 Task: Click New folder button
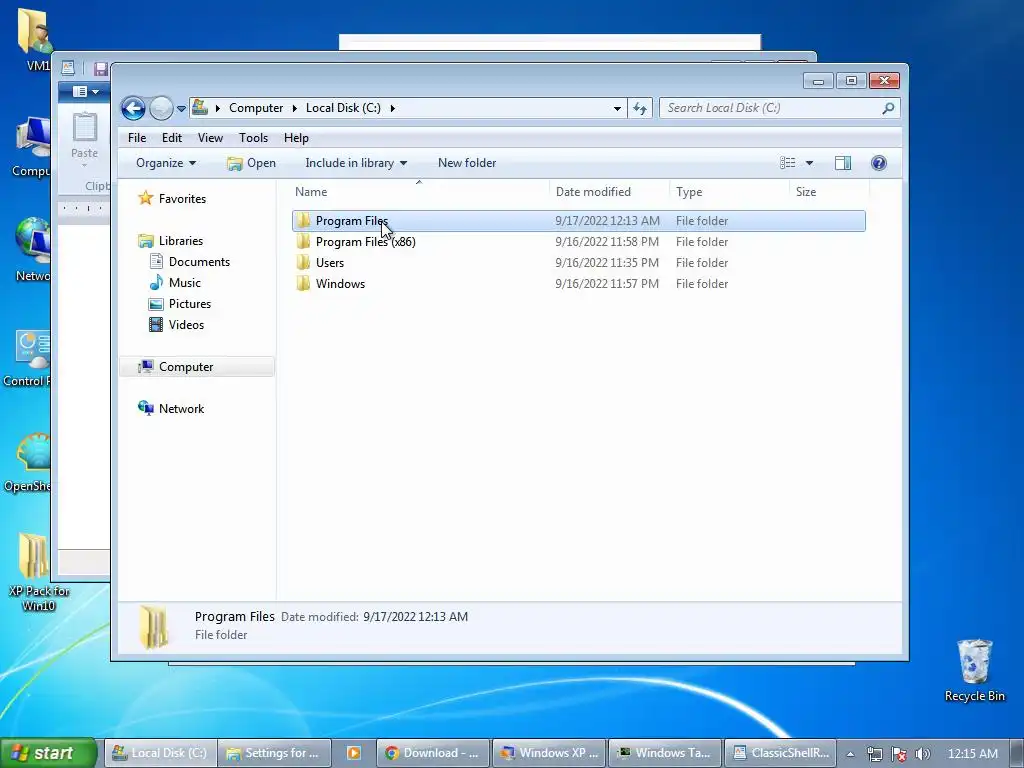point(467,163)
